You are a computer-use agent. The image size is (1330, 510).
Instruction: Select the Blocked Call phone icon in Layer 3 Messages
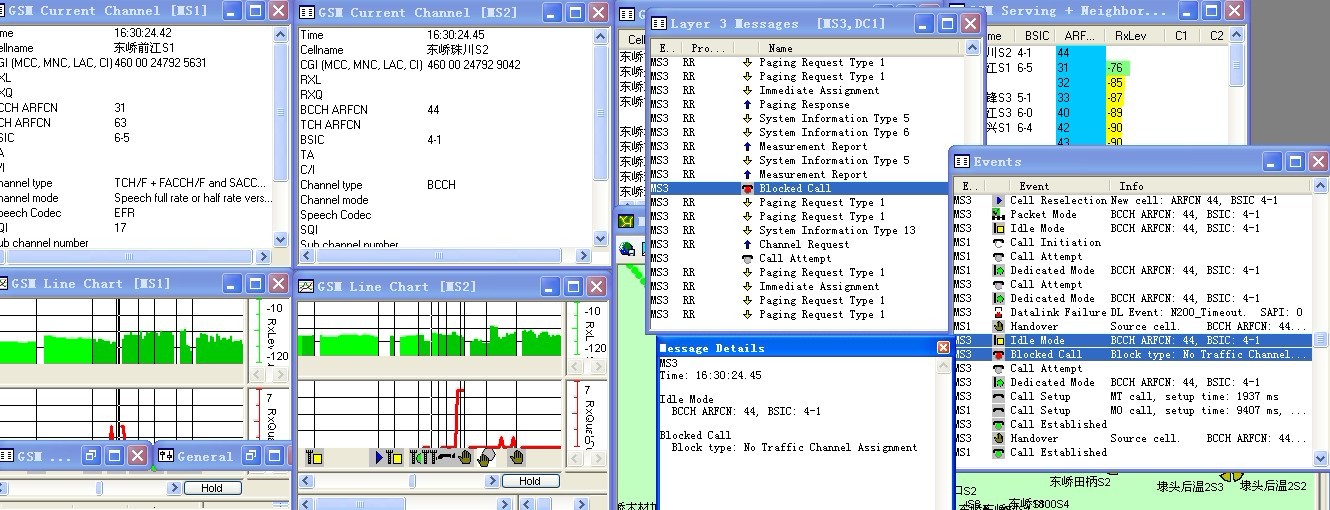click(747, 188)
